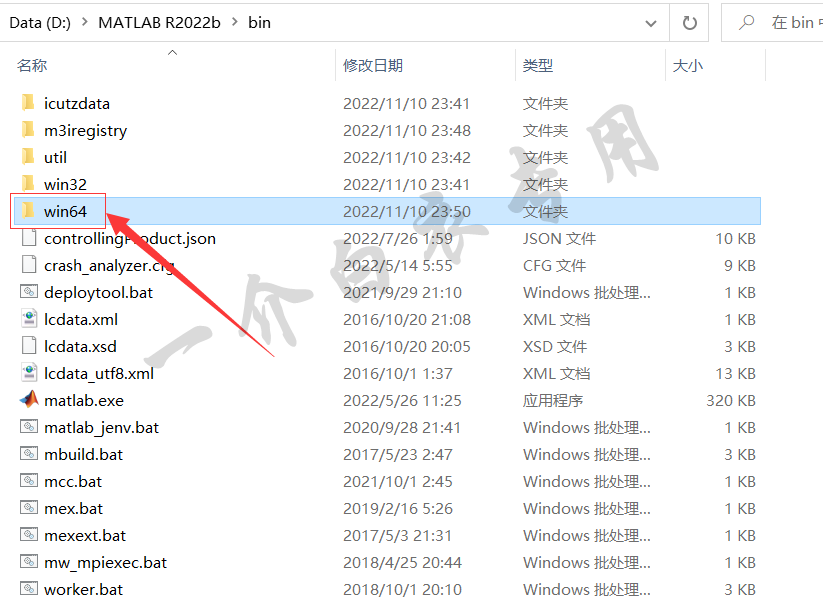This screenshot has height=614, width=823.
Task: Open the address bar history dropdown
Action: click(x=651, y=23)
